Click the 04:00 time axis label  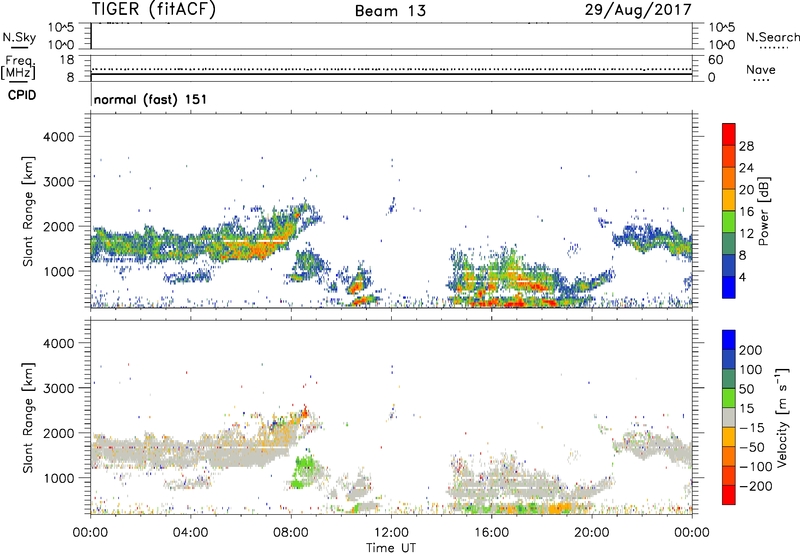pos(190,533)
